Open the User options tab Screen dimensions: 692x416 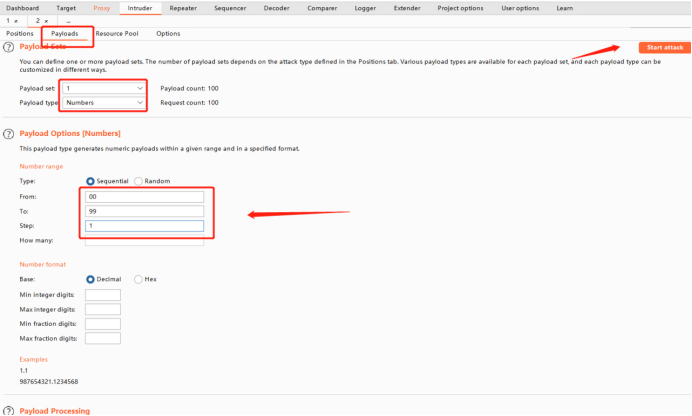coord(520,8)
